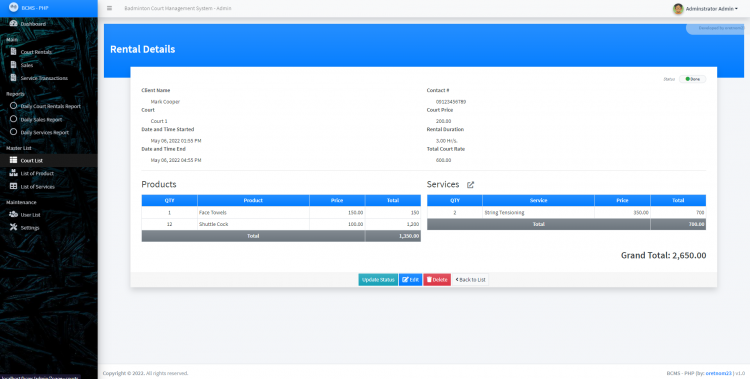
Task: Click the List of Services icon
Action: click(x=13, y=187)
